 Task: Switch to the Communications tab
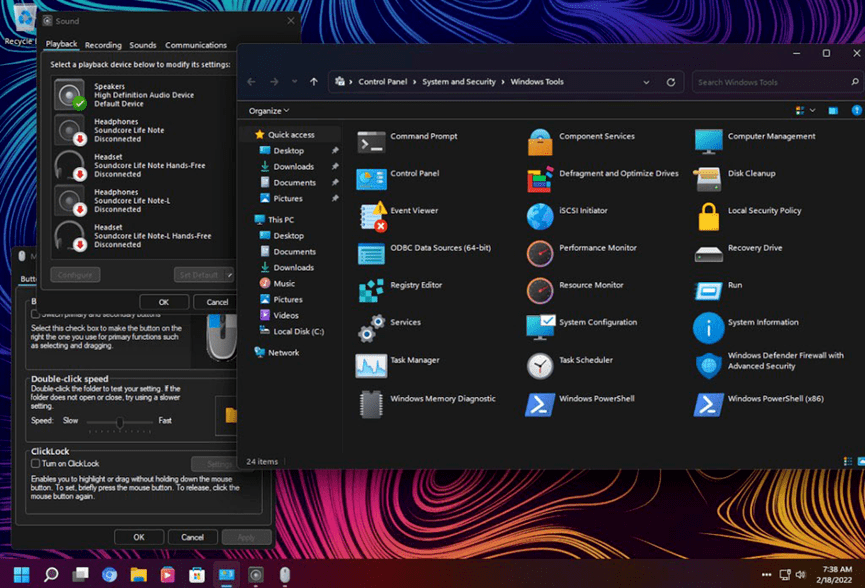(196, 45)
